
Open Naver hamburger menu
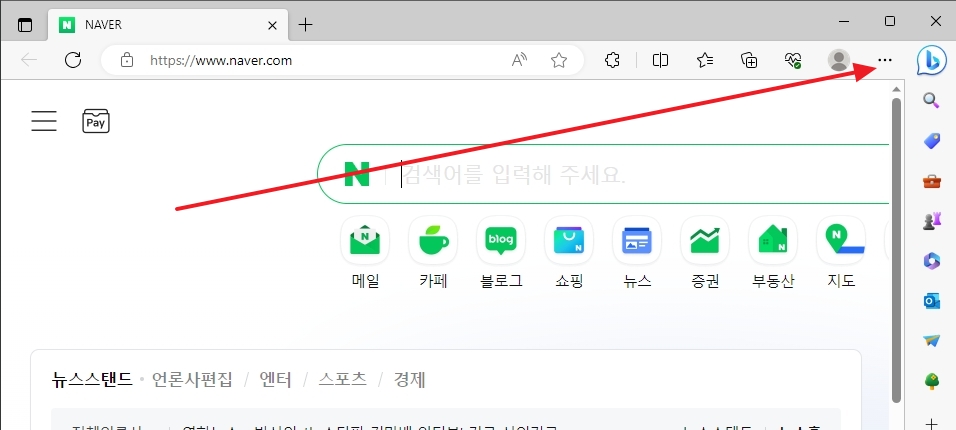click(44, 121)
